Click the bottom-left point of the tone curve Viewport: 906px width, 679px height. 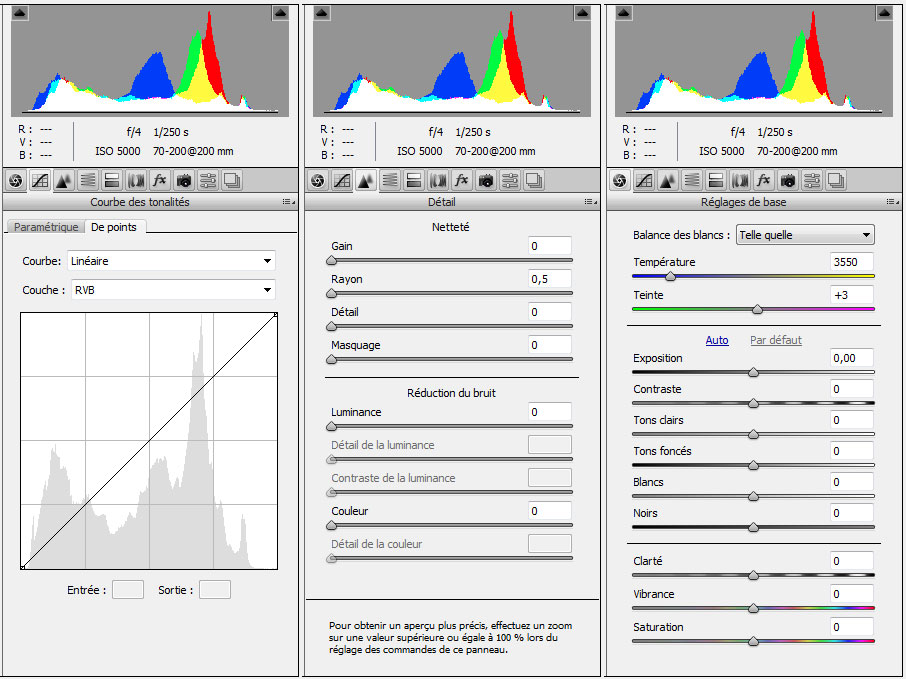[23, 567]
